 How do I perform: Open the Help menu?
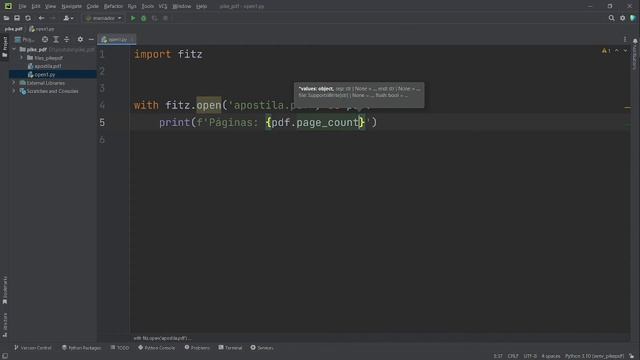(x=202, y=6)
